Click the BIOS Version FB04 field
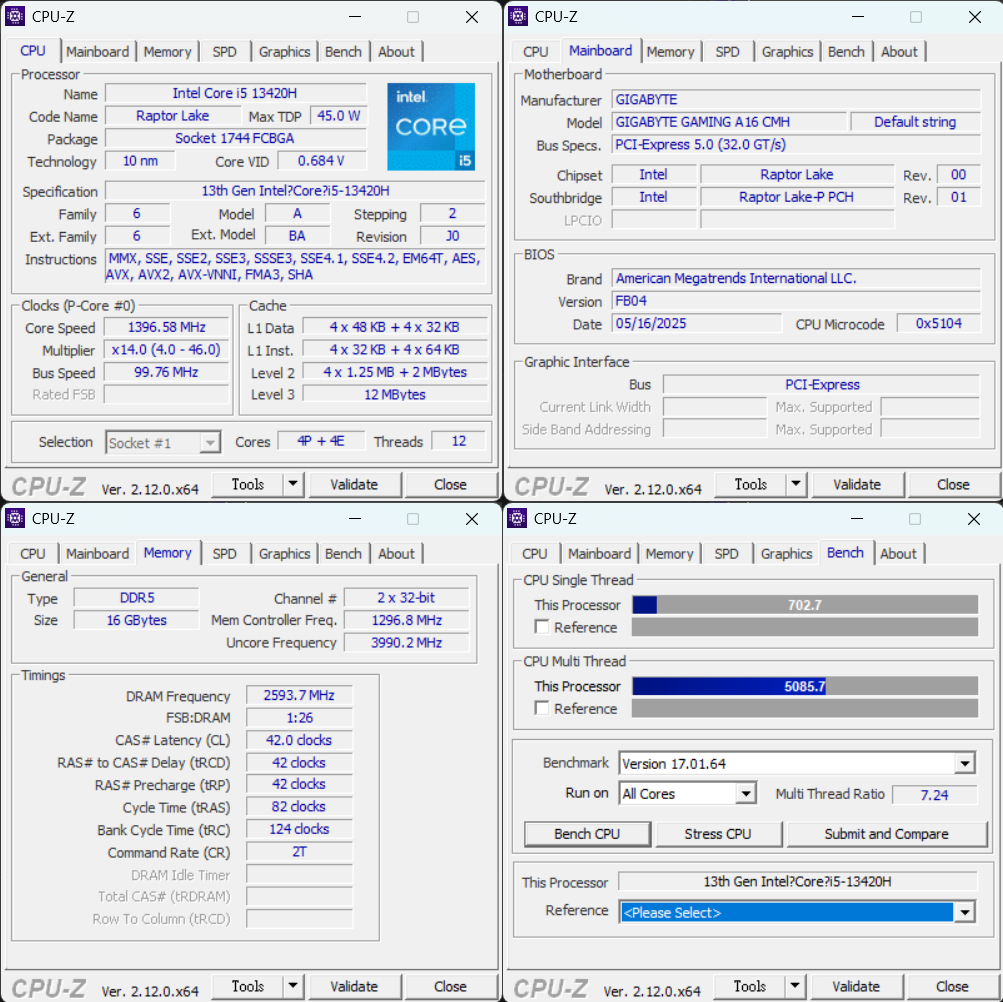1003x1002 pixels. point(796,301)
